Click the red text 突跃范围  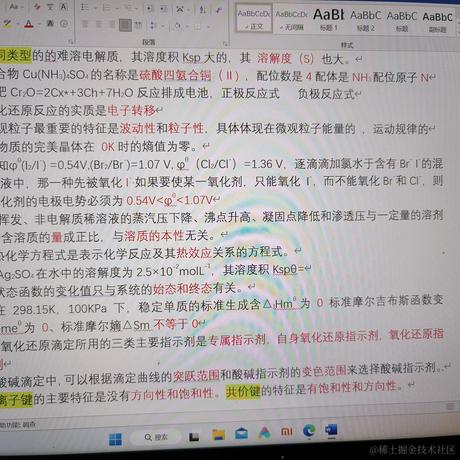pos(196,376)
